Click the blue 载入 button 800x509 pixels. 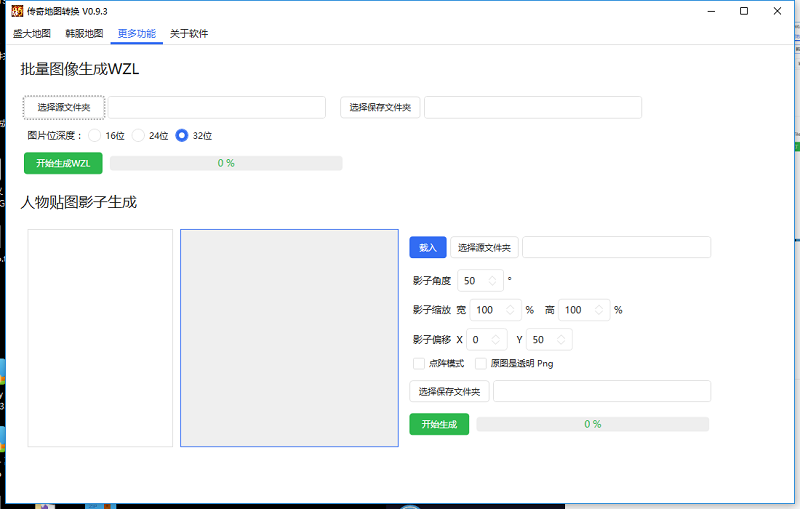pos(428,247)
